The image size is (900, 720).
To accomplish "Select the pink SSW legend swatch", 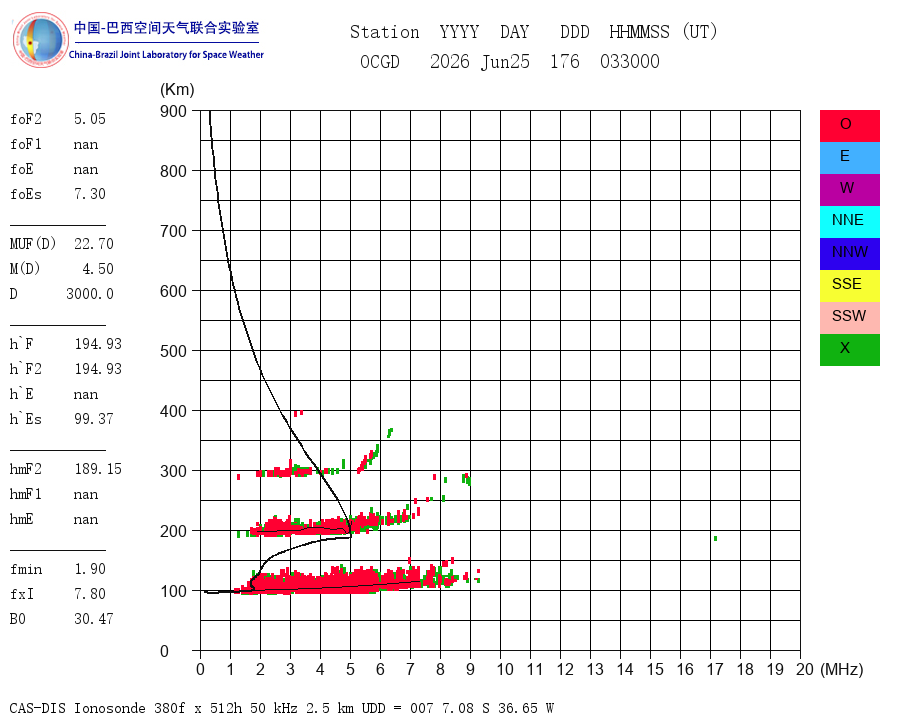I will 849,318.
